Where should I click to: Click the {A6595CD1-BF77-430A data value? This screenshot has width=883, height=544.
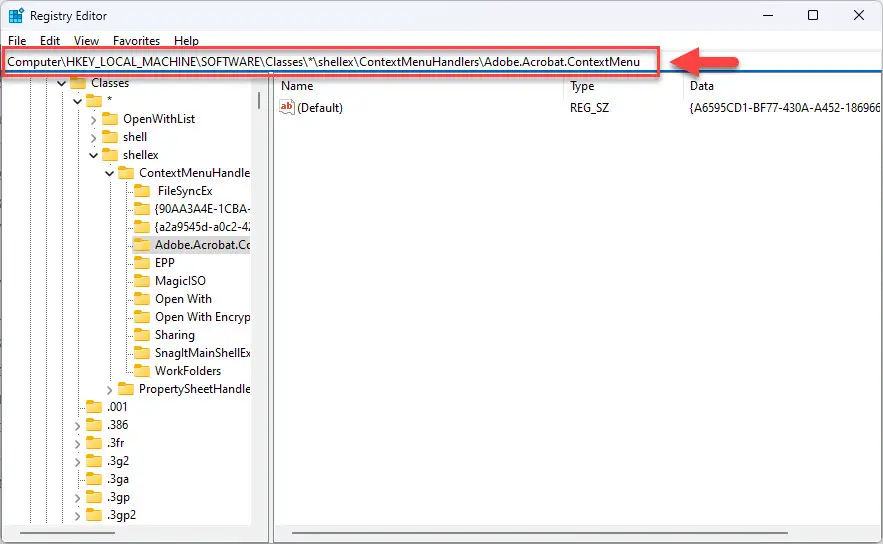785,108
